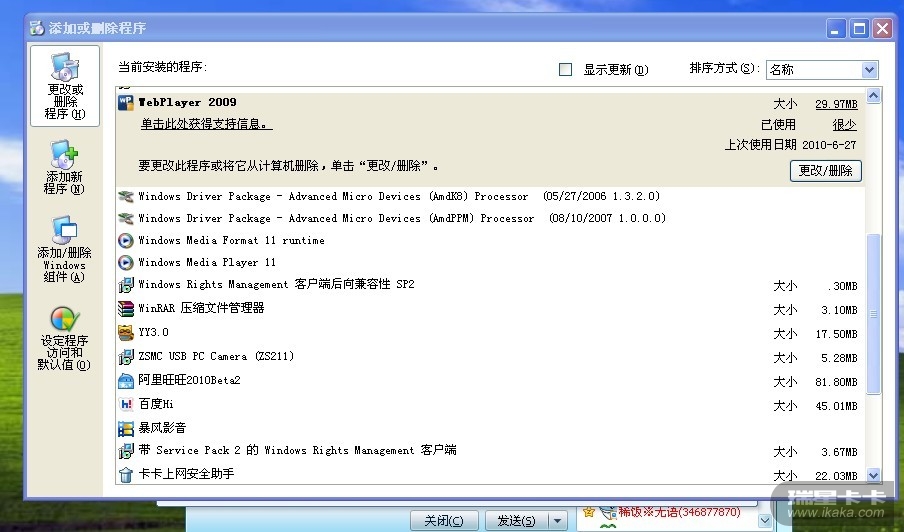Open the support information link 单击此处获得支持信息
The height and width of the screenshot is (532, 904).
click(206, 124)
